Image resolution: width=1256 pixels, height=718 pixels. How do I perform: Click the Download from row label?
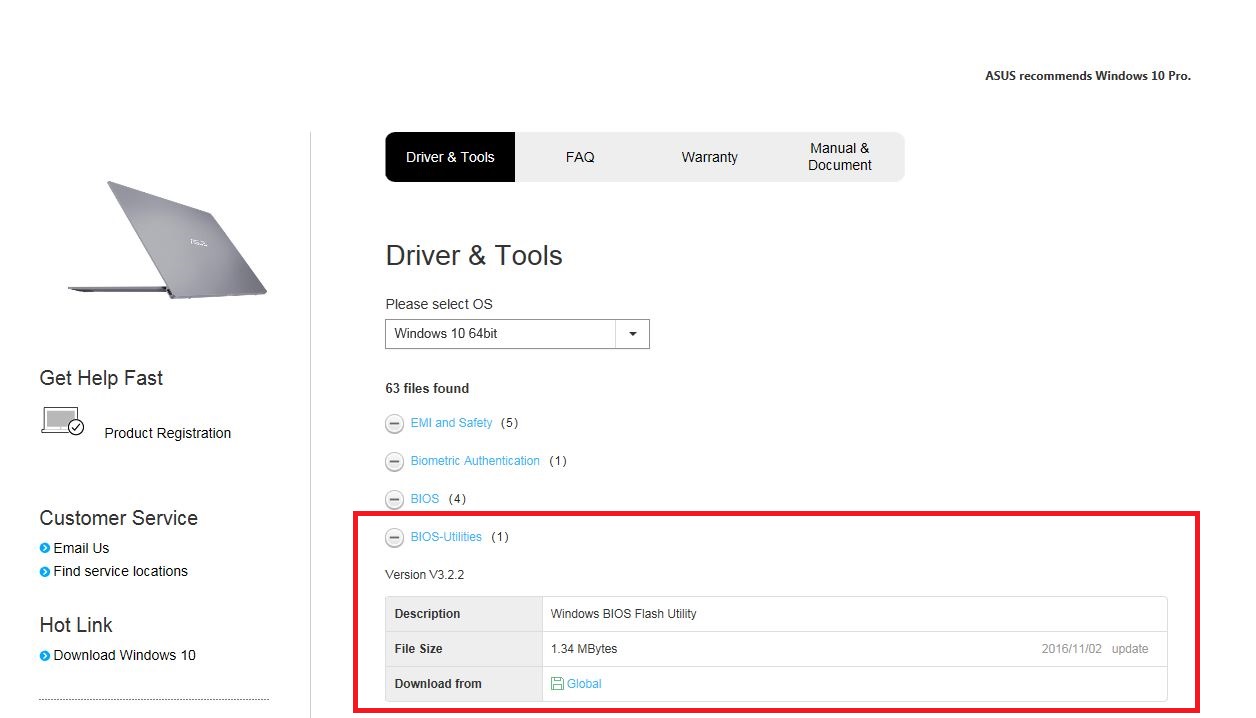point(438,684)
